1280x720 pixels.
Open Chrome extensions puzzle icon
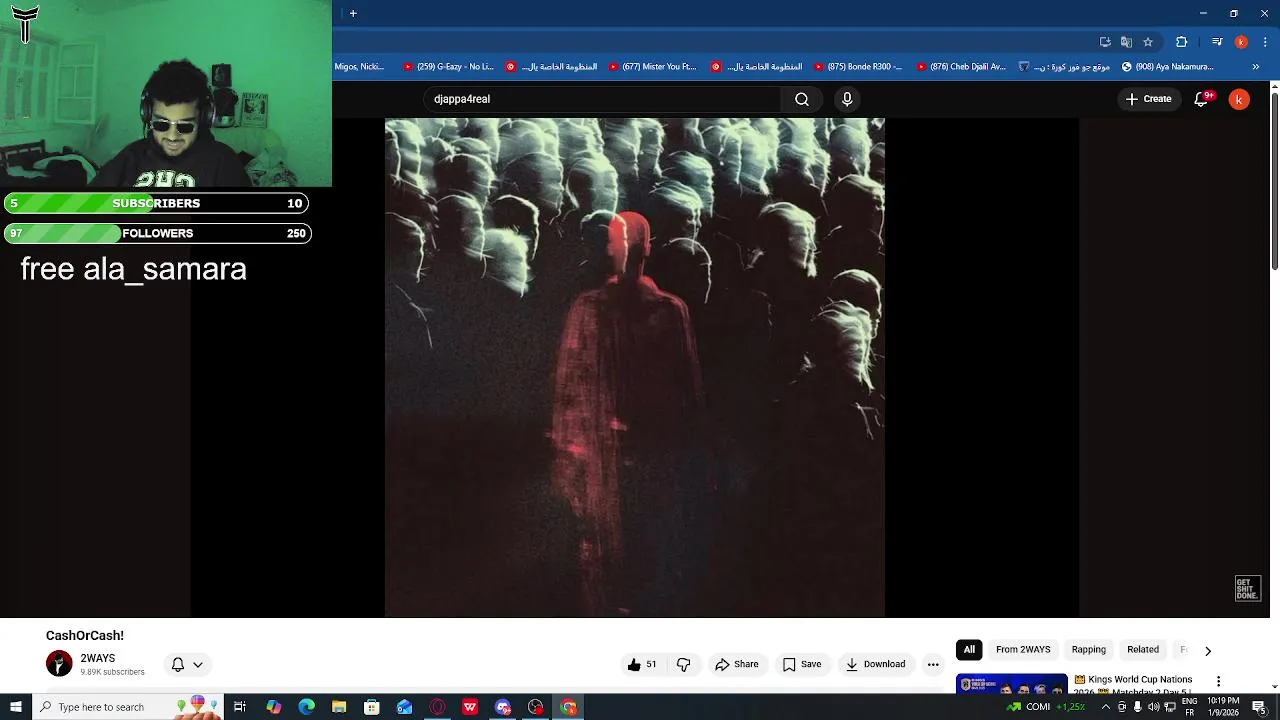pyautogui.click(x=1181, y=42)
